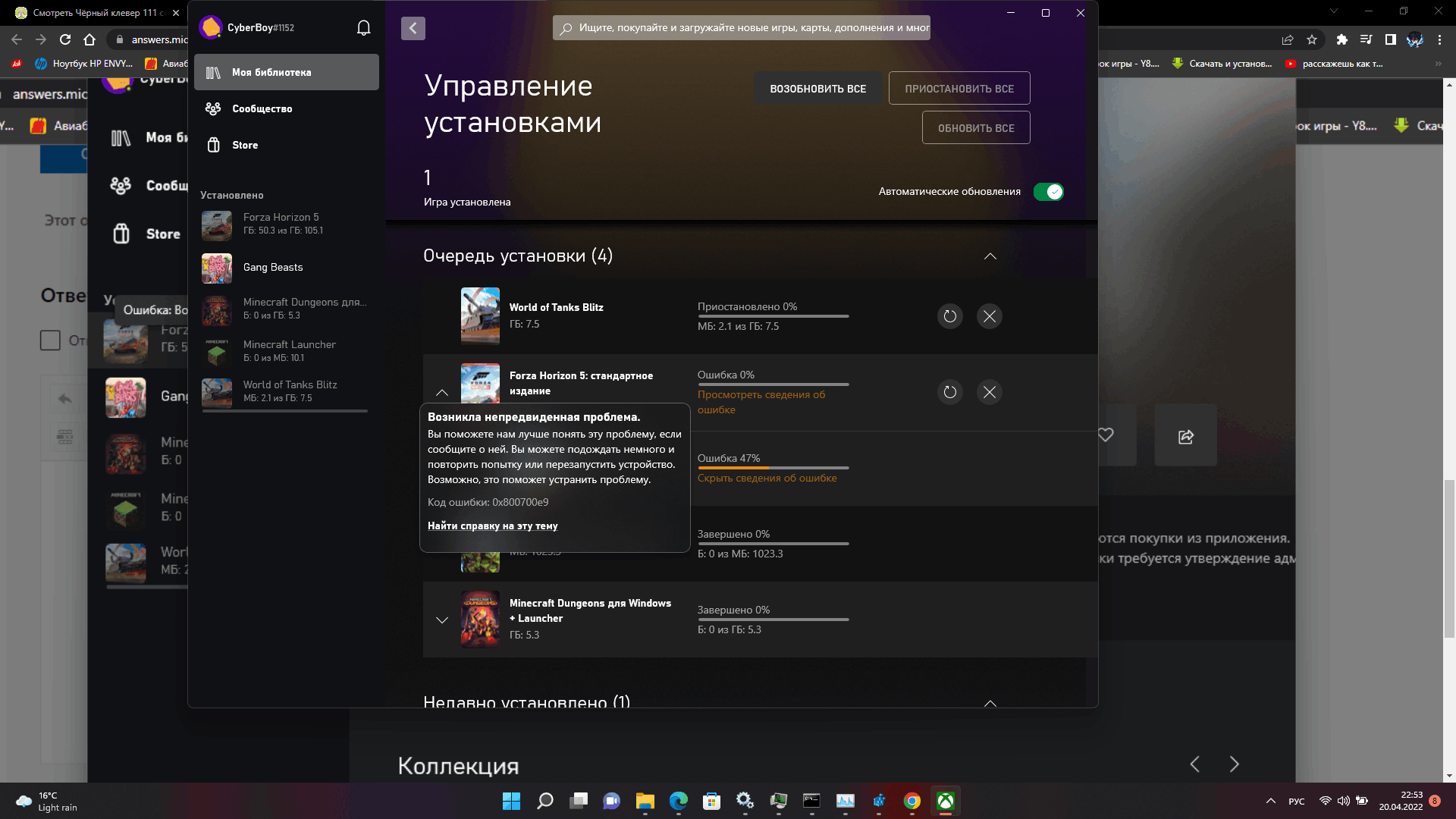
Task: Click the search magnifier icon in Xbox app
Action: coord(566,28)
